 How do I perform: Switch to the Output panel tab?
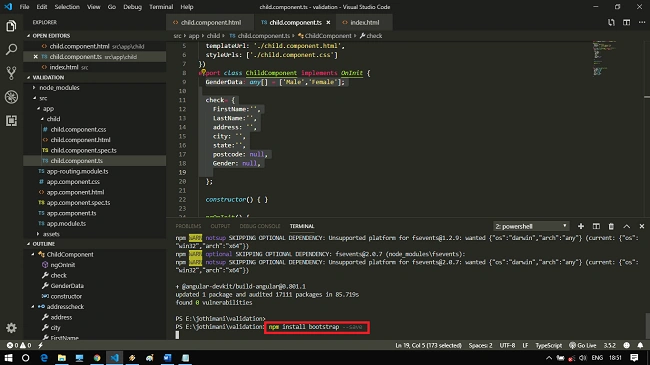220,226
